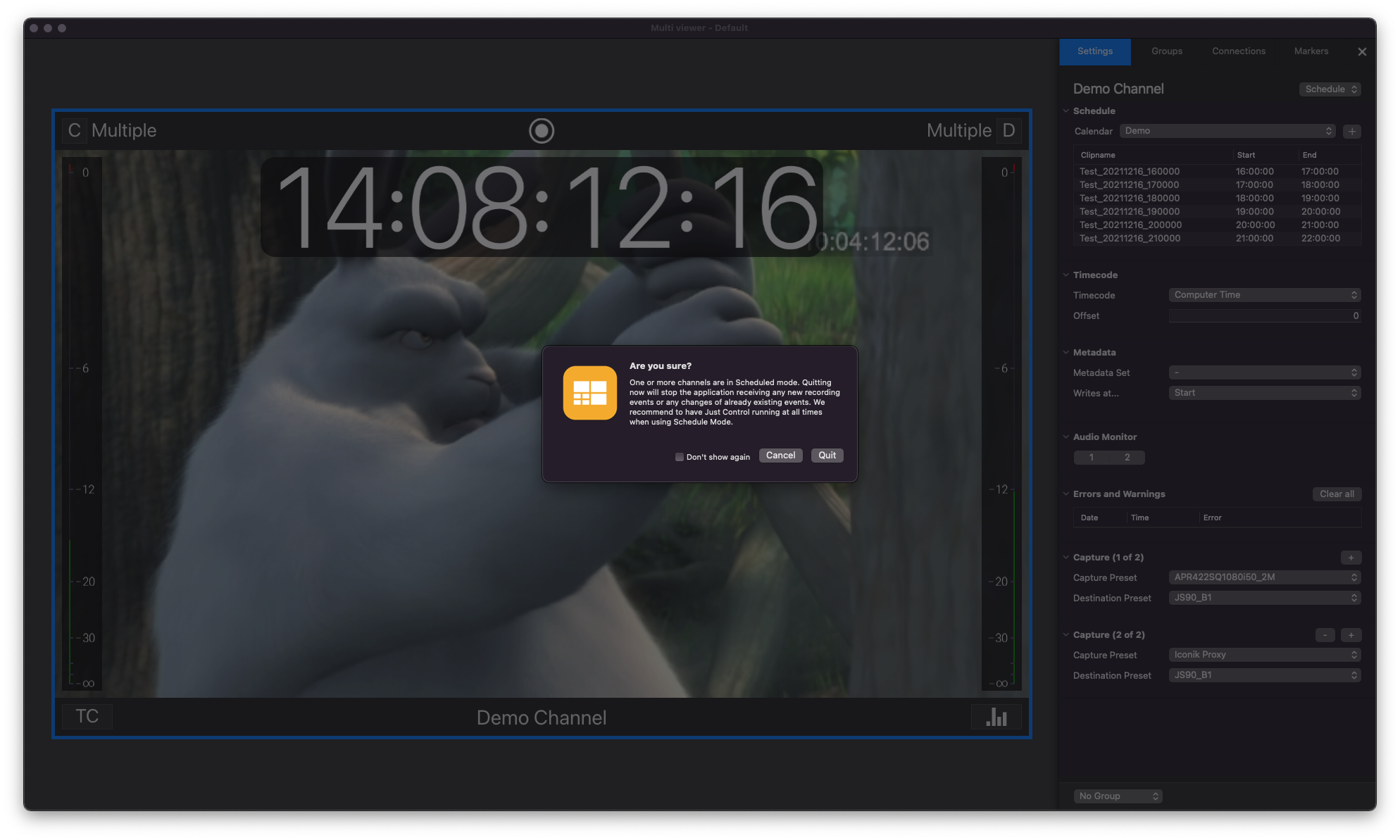
Task: Click Cancel in the quit dialog
Action: click(780, 456)
